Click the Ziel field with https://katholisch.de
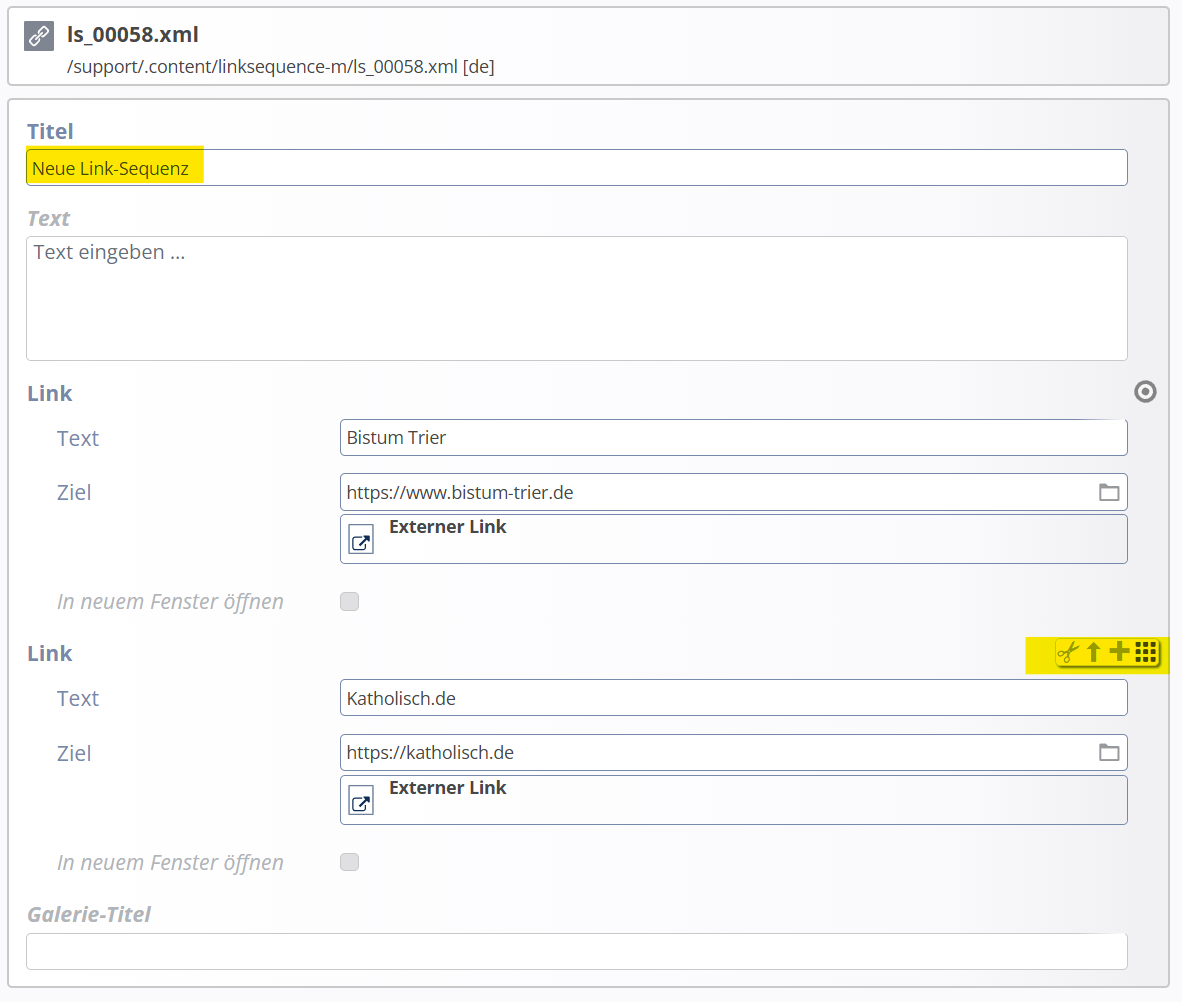 pos(733,752)
